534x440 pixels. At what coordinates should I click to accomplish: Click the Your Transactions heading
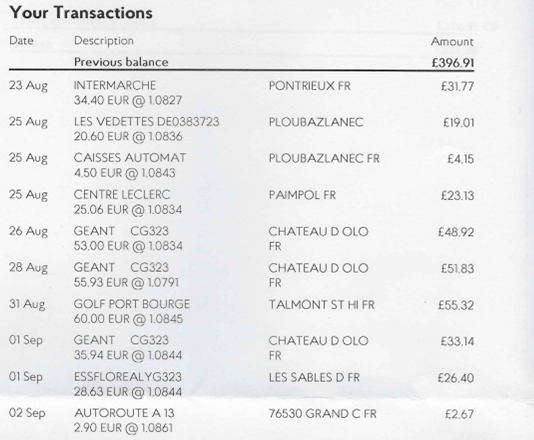pyautogui.click(x=81, y=13)
